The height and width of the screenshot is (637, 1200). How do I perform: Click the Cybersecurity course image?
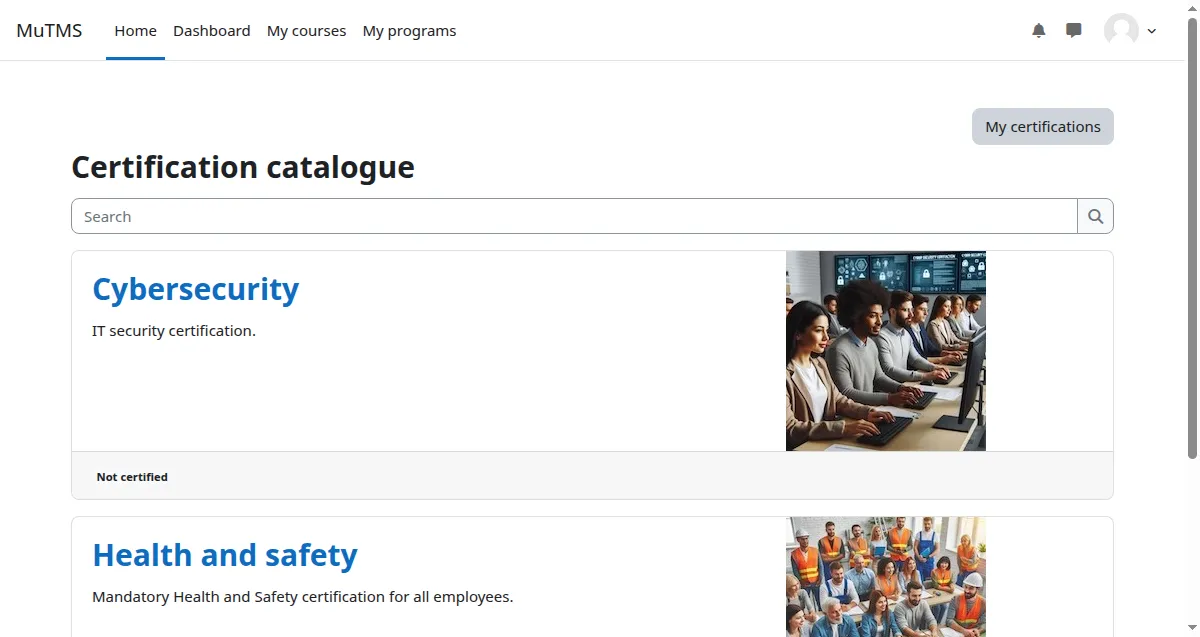point(885,350)
